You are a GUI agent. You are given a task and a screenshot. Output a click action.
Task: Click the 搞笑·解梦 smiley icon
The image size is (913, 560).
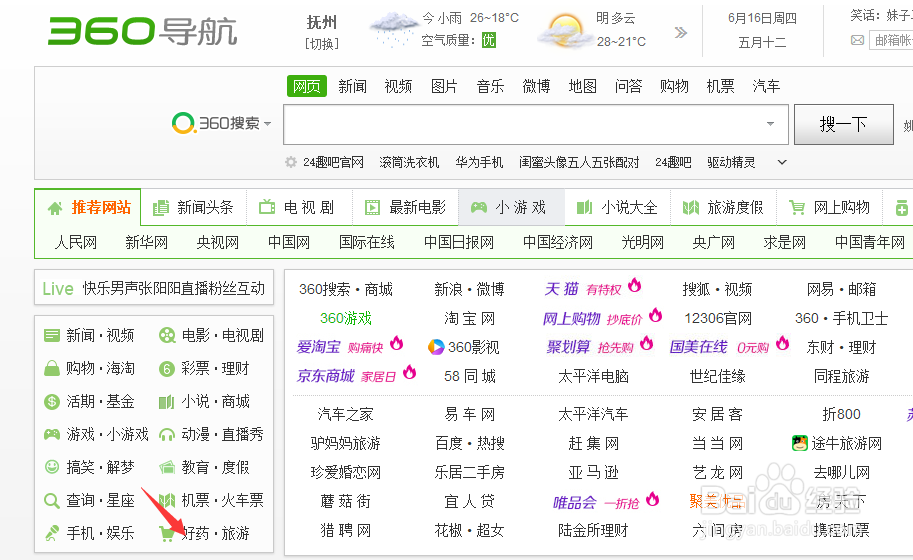coord(52,467)
